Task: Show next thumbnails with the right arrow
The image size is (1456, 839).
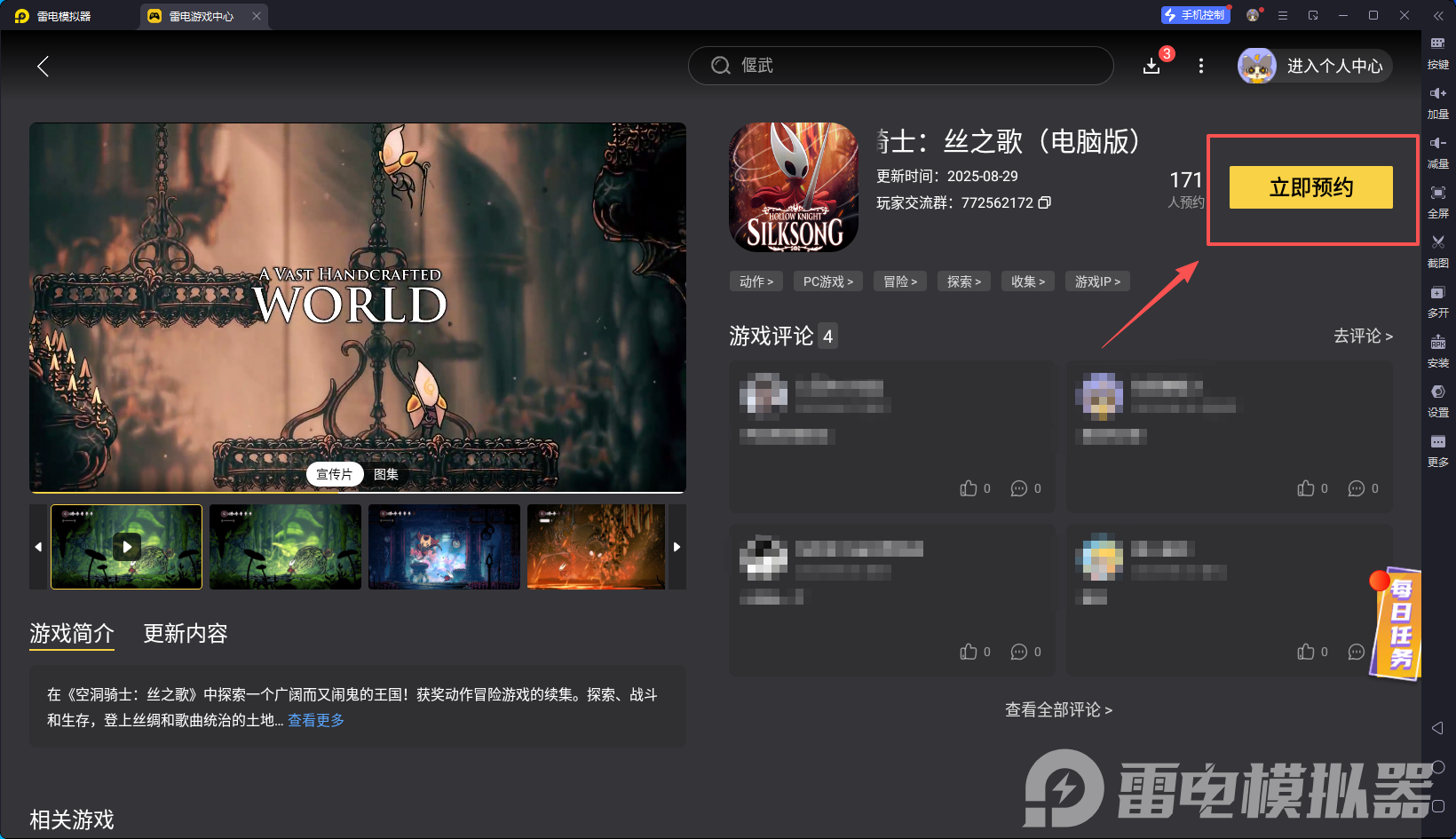Action: tap(677, 547)
